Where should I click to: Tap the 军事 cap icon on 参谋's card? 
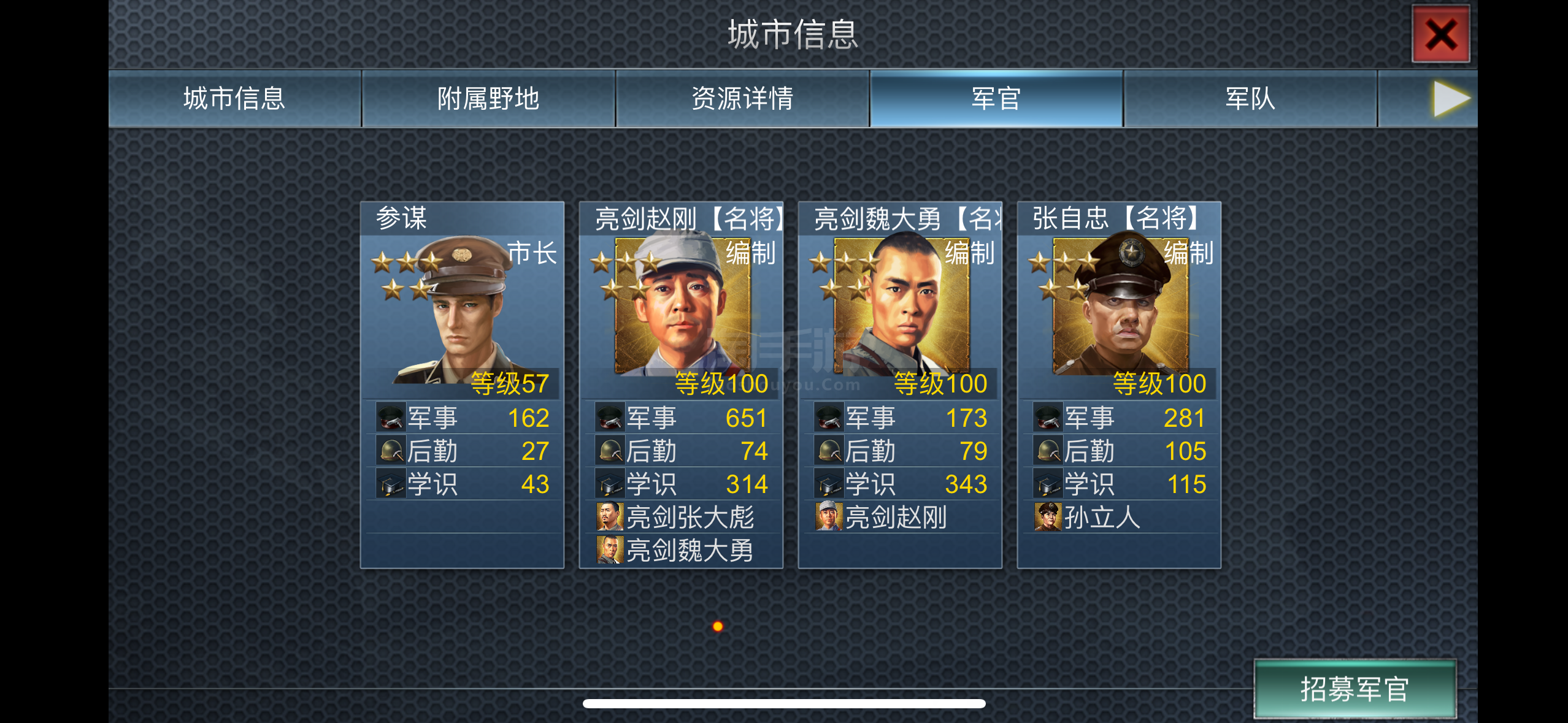[x=391, y=418]
